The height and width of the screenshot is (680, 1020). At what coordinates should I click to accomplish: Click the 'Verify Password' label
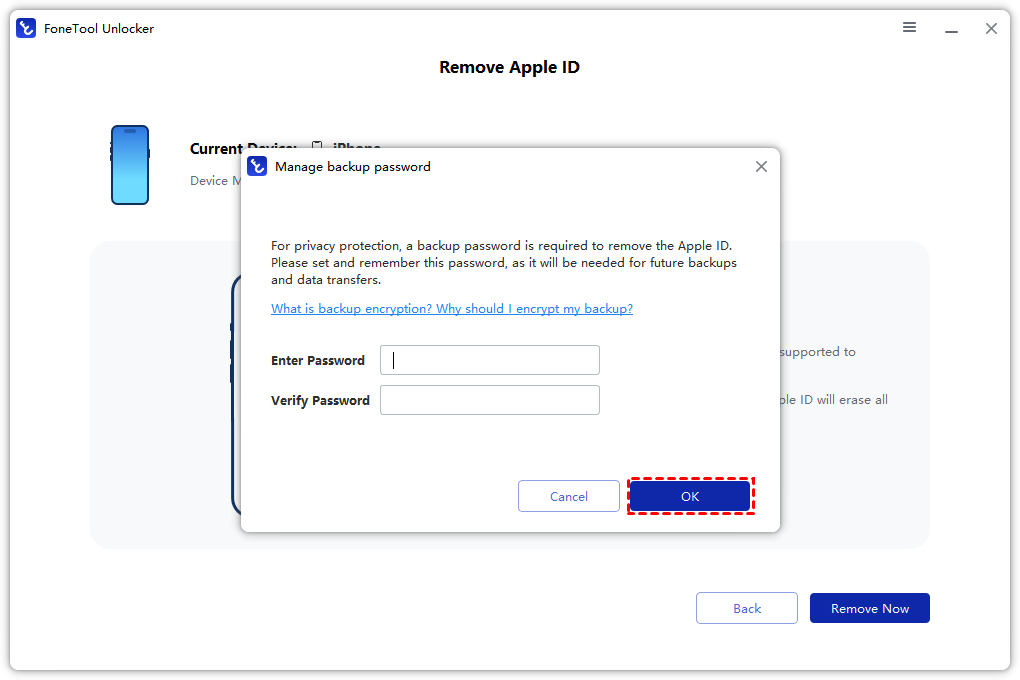coord(320,400)
